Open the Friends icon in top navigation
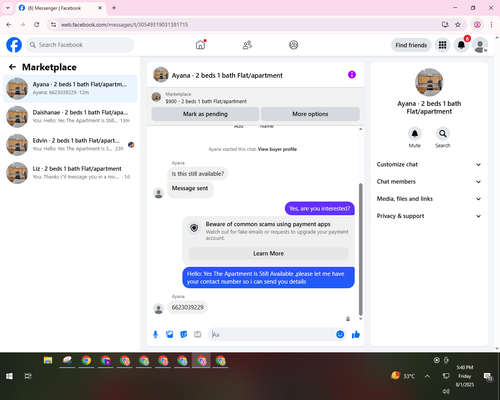This screenshot has width=500, height=400. pyautogui.click(x=247, y=45)
